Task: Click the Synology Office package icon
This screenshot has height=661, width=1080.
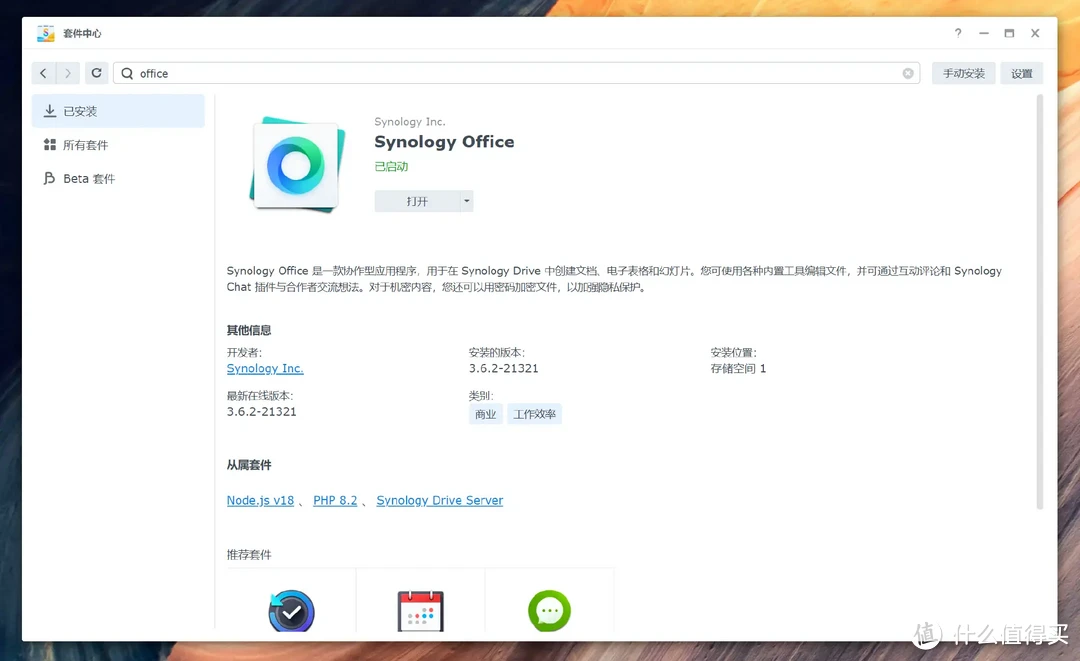Action: click(297, 165)
